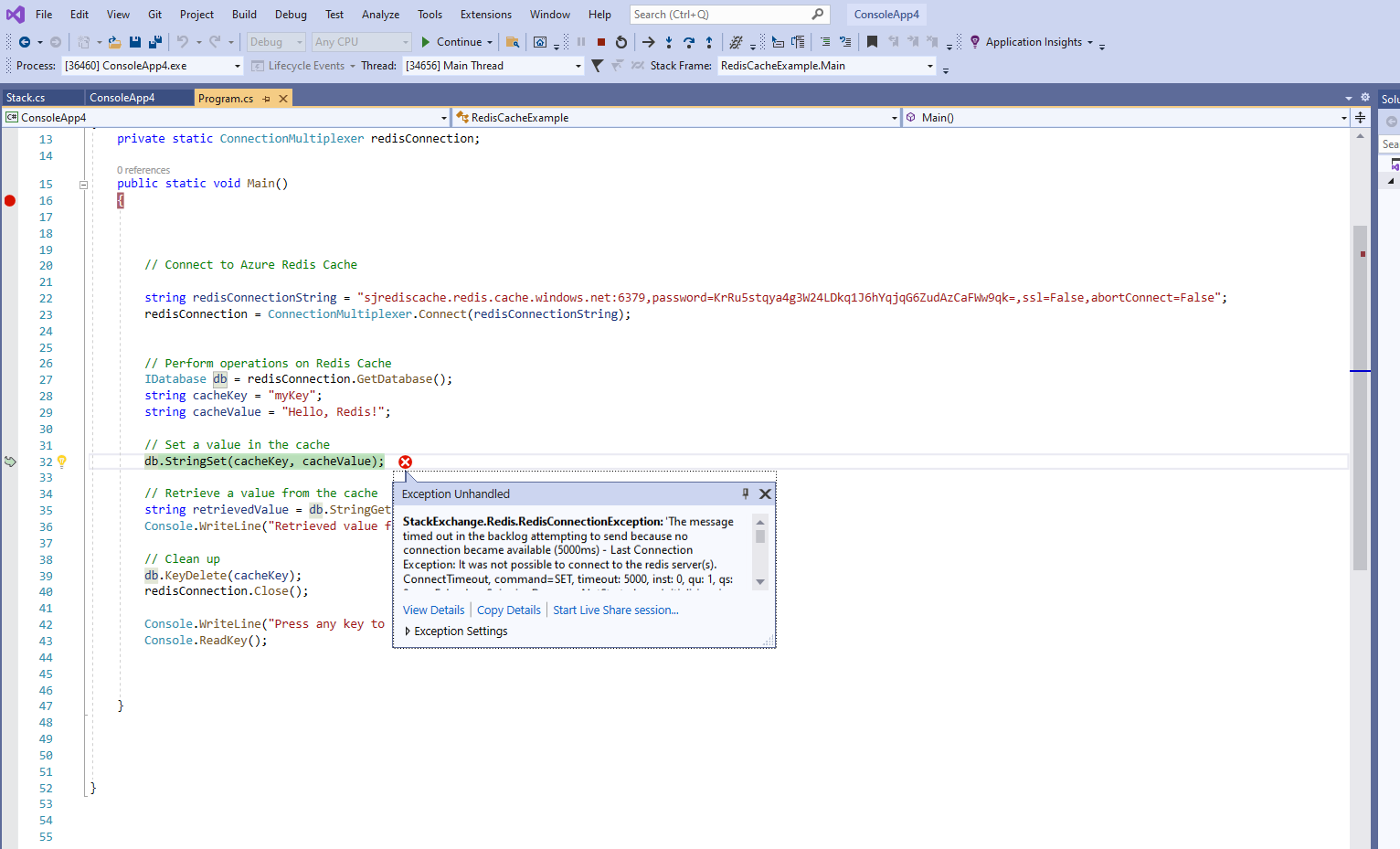The height and width of the screenshot is (849, 1400).
Task: Open the Process ConsoleApp4.exe dropdown
Action: tap(153, 66)
